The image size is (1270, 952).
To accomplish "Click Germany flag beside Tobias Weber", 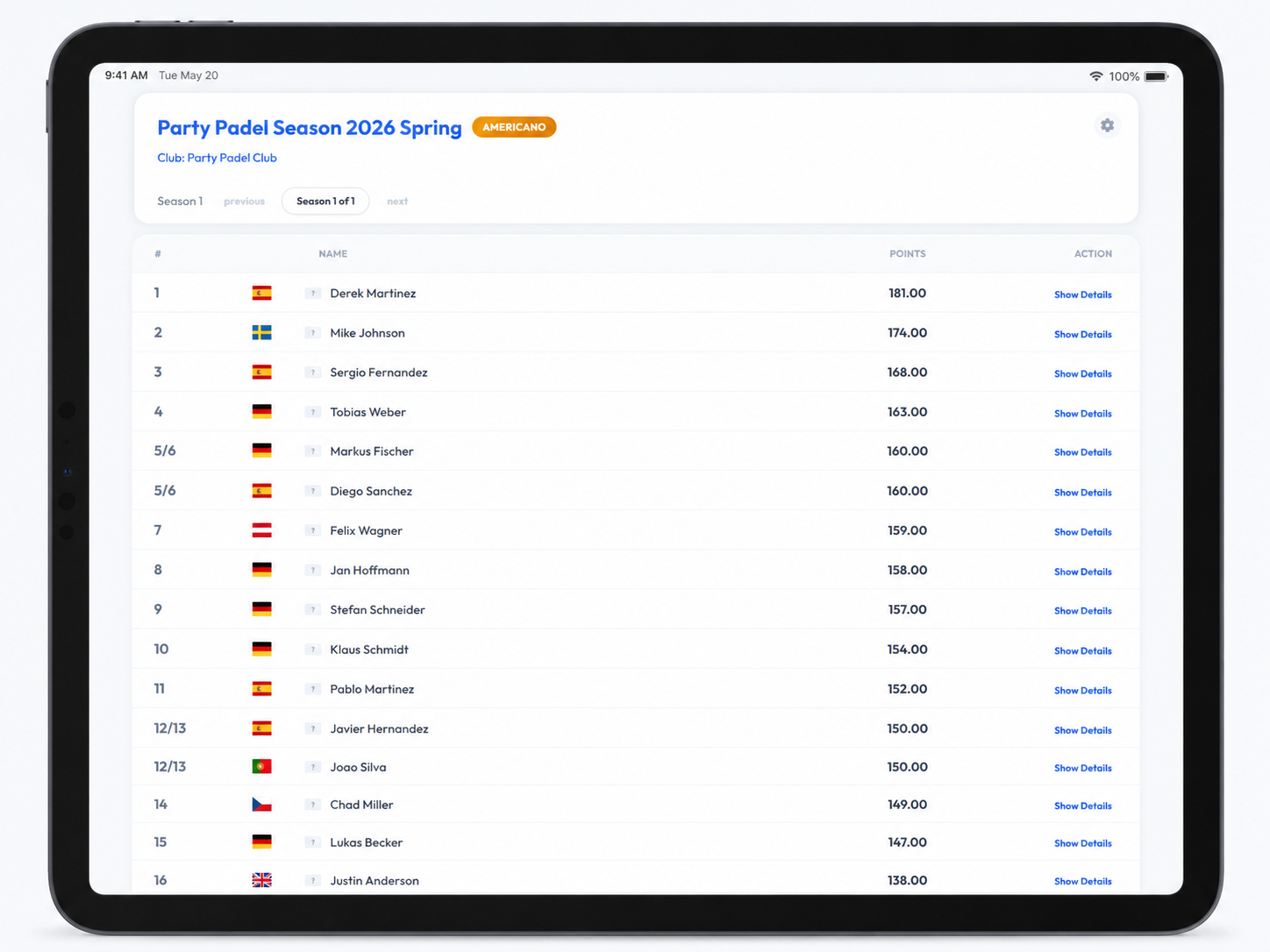I will (x=261, y=411).
